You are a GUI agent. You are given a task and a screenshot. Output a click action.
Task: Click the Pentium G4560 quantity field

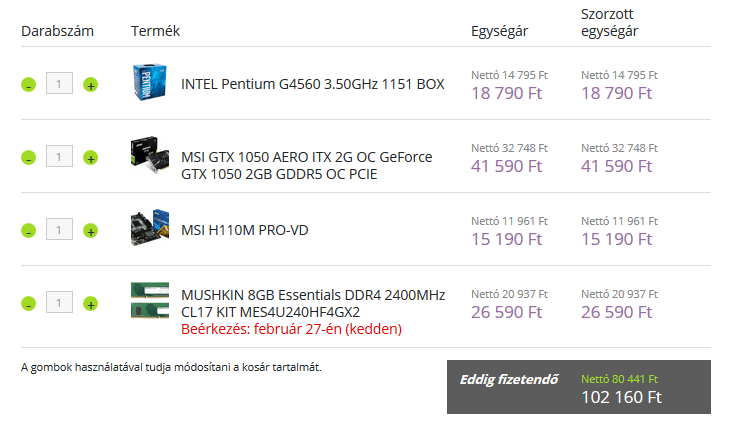click(59, 83)
